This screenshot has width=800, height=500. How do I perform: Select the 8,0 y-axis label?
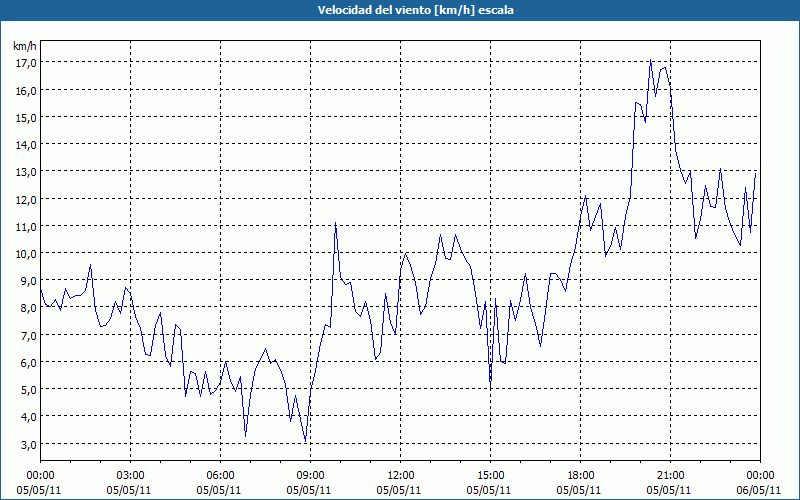click(x=29, y=308)
